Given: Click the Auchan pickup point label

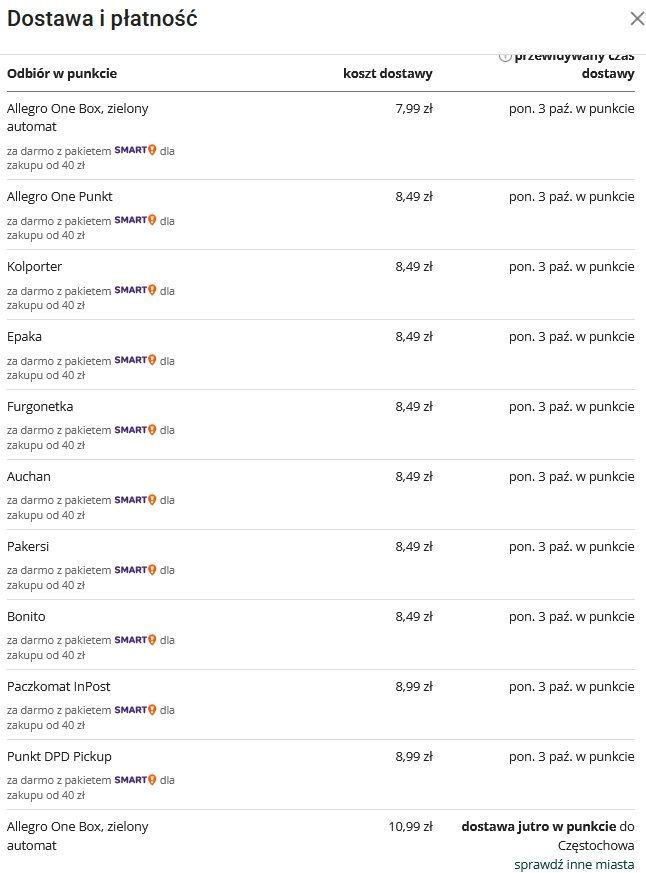Looking at the screenshot, I should click(x=29, y=477).
